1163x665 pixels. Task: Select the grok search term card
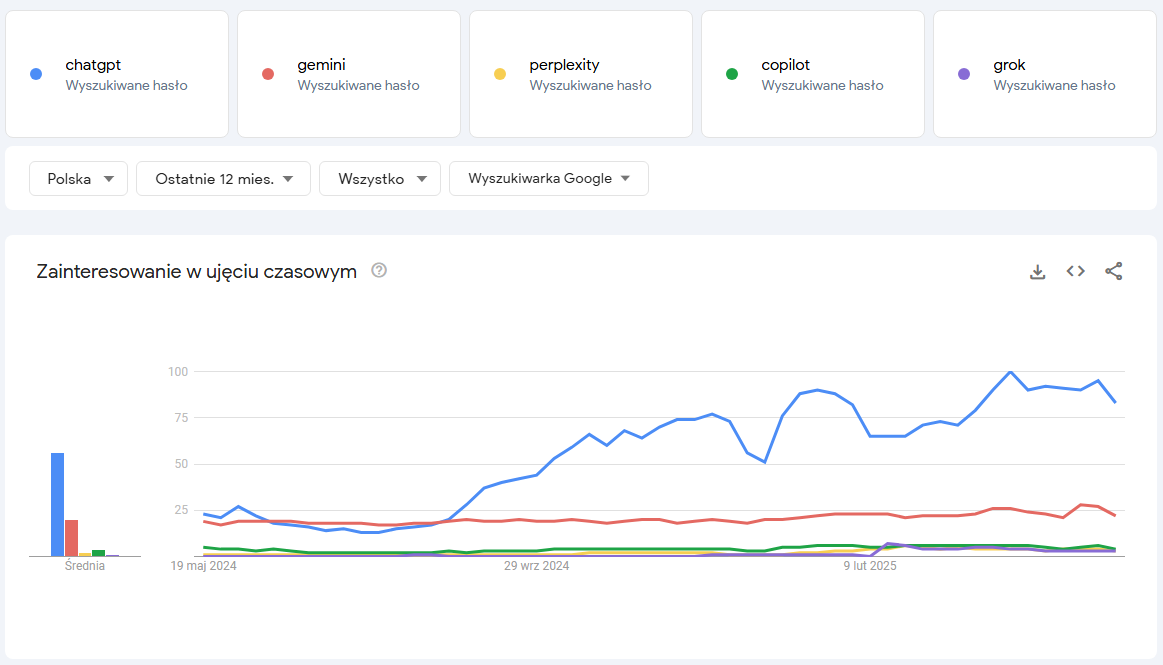[x=1045, y=74]
